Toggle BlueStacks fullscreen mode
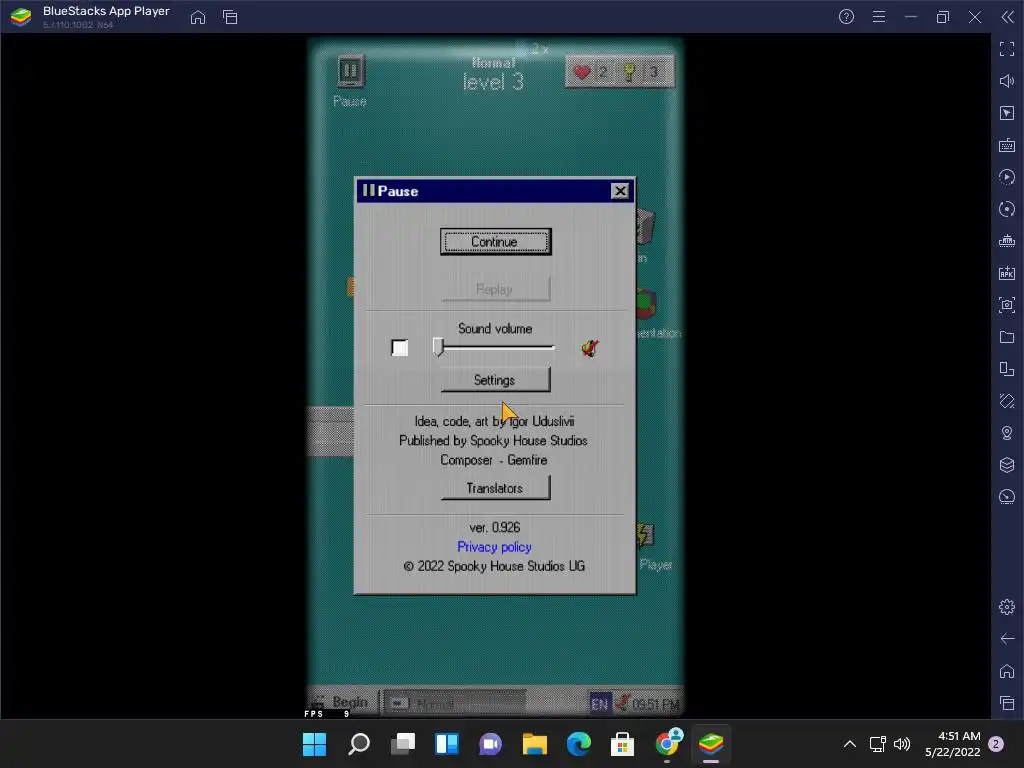The width and height of the screenshot is (1024, 768). pos(1007,49)
